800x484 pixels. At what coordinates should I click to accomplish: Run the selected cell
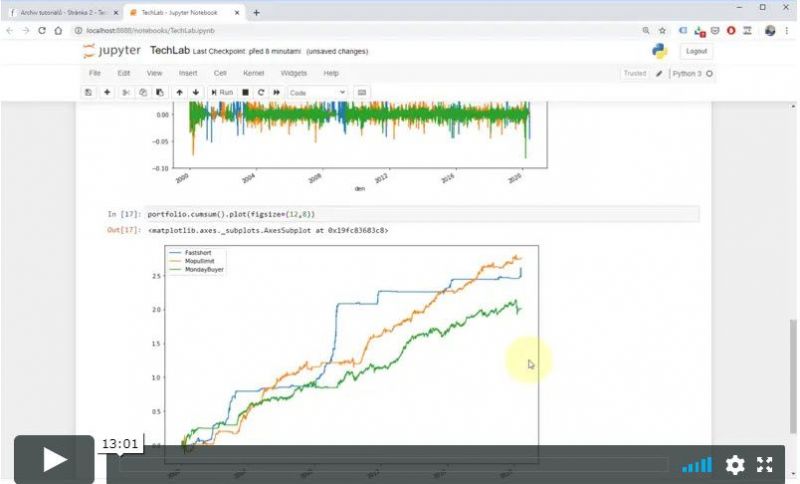pos(222,92)
